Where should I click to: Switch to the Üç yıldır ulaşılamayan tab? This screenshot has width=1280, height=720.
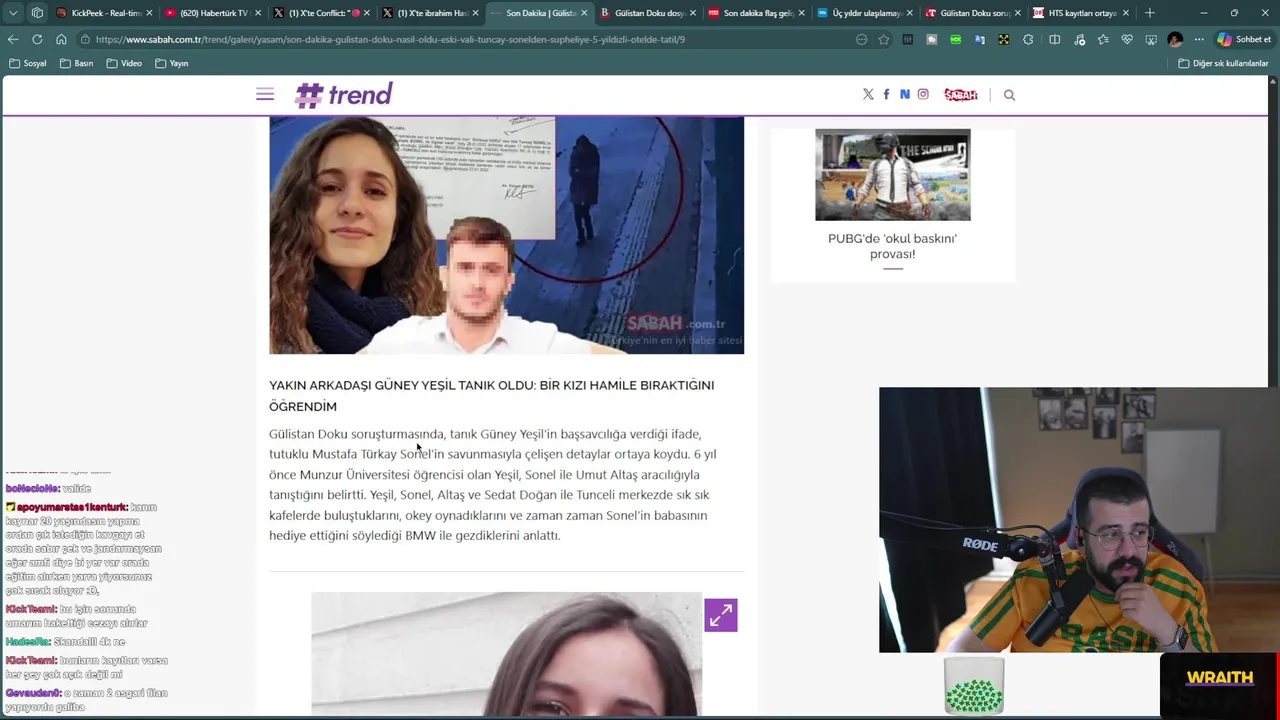tap(866, 13)
